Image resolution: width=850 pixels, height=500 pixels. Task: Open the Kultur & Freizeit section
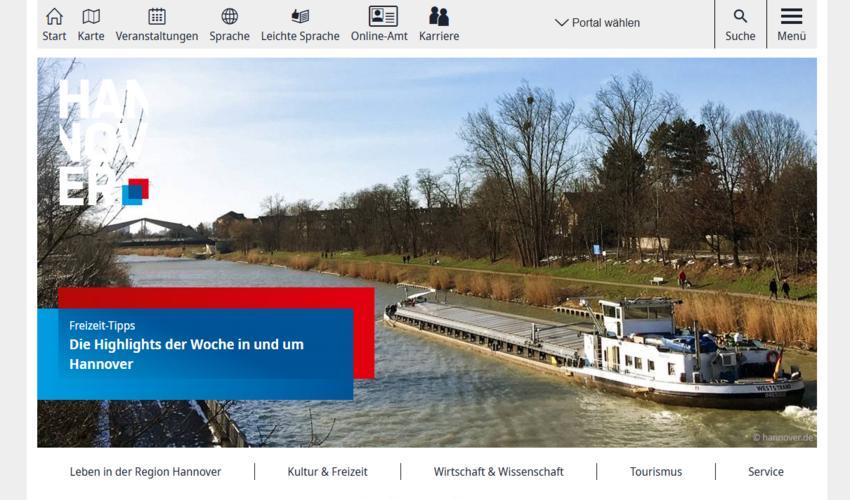coord(327,472)
